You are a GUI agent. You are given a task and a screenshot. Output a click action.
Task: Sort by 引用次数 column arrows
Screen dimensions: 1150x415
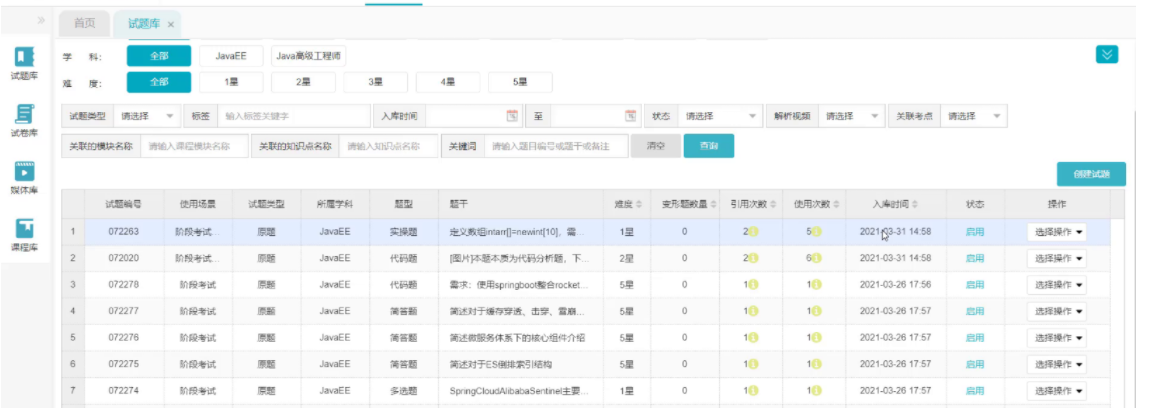click(x=771, y=205)
